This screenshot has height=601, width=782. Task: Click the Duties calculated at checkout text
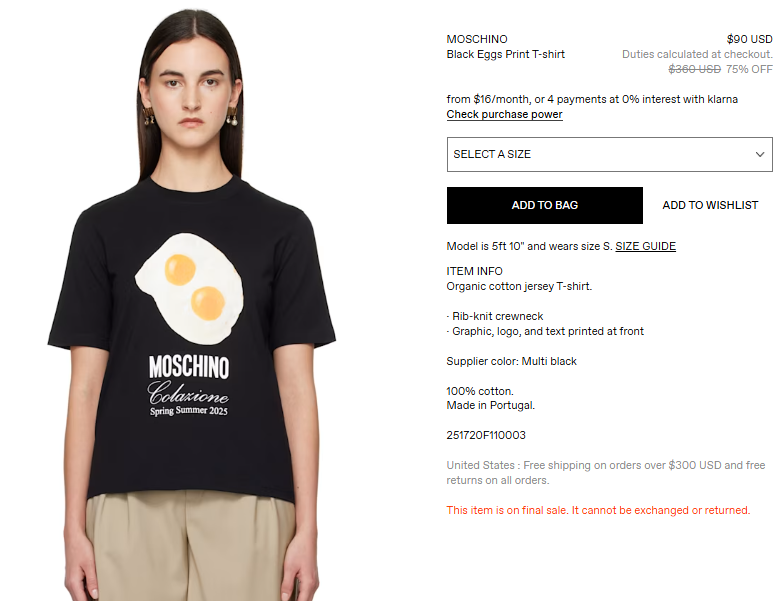tap(697, 54)
